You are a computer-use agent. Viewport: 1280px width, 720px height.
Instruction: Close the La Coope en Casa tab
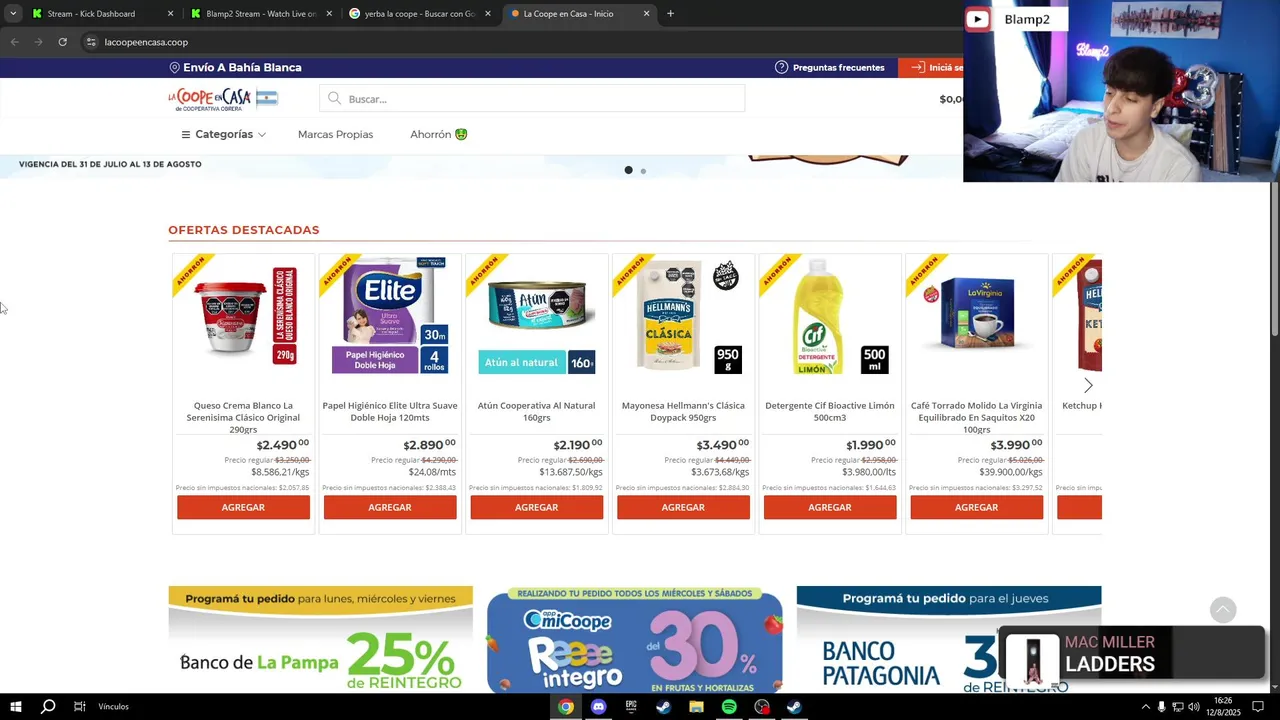tap(646, 14)
